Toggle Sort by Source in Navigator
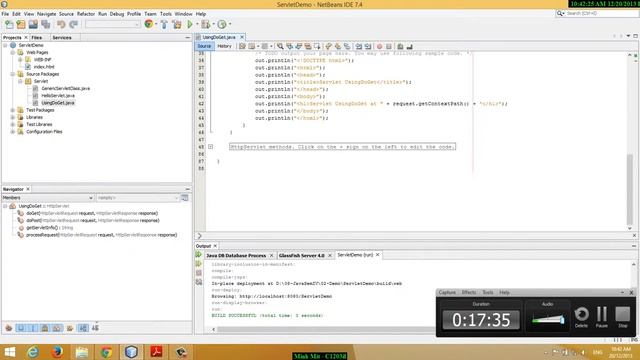The image size is (640, 360). point(95,328)
